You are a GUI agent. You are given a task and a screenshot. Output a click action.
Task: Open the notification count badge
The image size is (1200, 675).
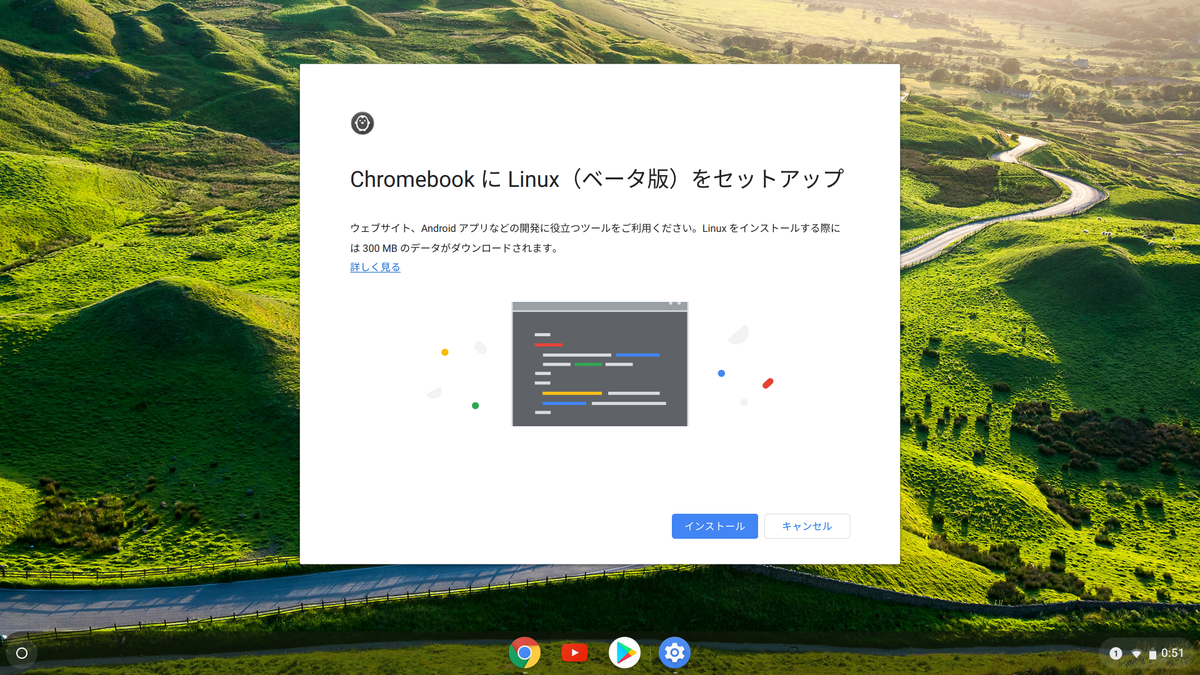(x=1116, y=653)
